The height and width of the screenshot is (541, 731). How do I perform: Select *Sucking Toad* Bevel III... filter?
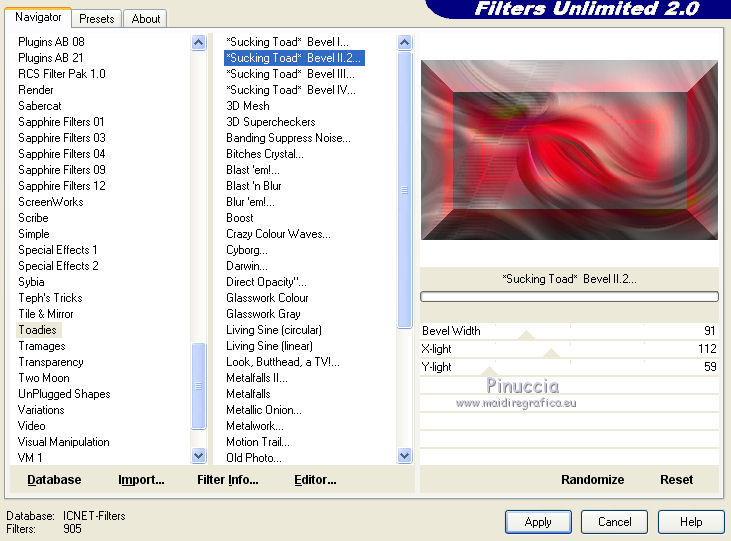(x=290, y=74)
